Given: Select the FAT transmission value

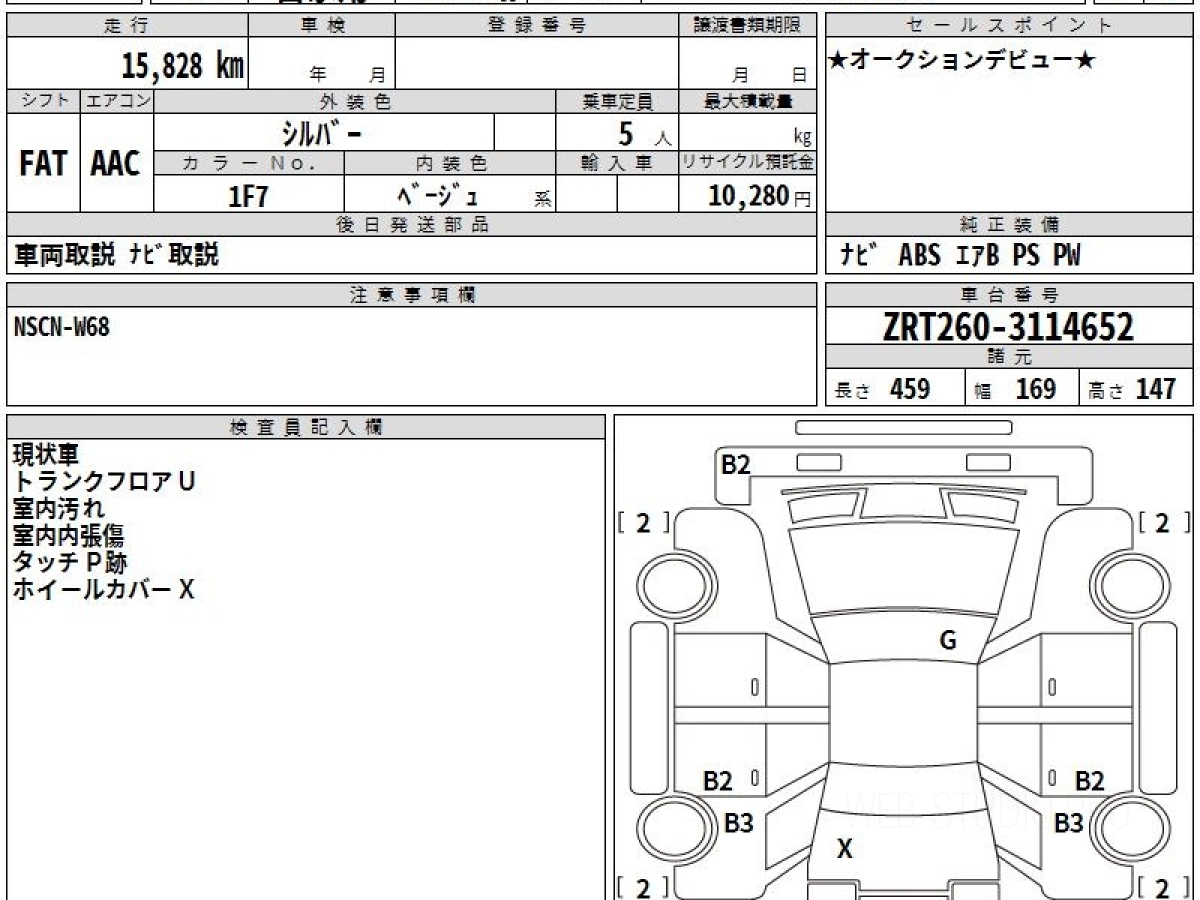Looking at the screenshot, I should click(43, 164).
